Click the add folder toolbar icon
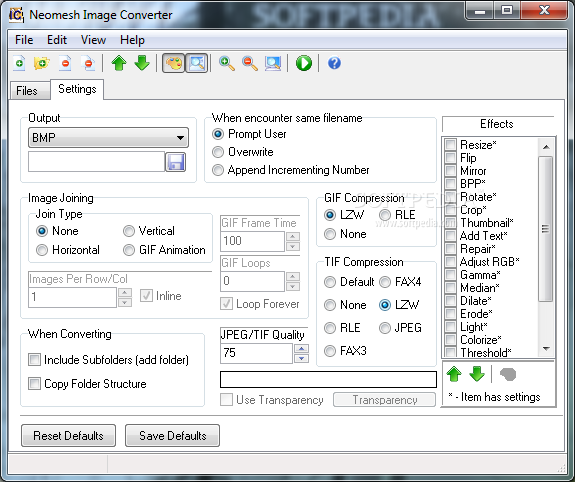 click(x=42, y=63)
